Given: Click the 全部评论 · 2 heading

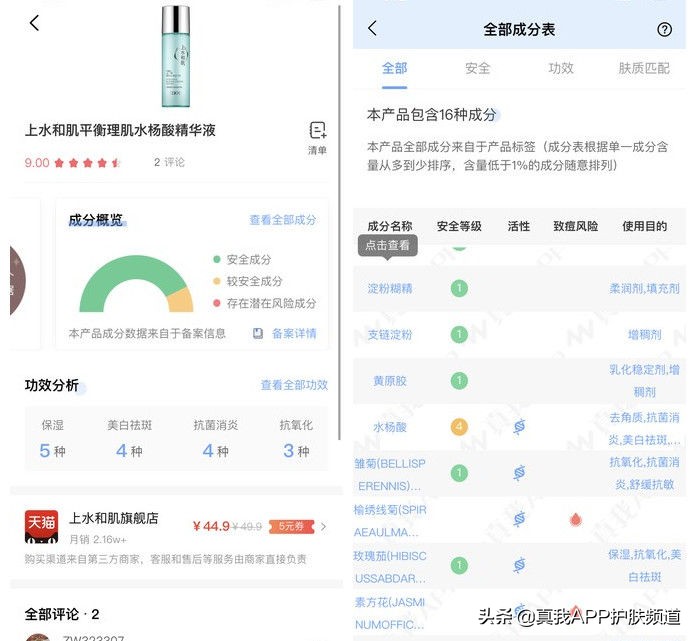Looking at the screenshot, I should (62, 614).
